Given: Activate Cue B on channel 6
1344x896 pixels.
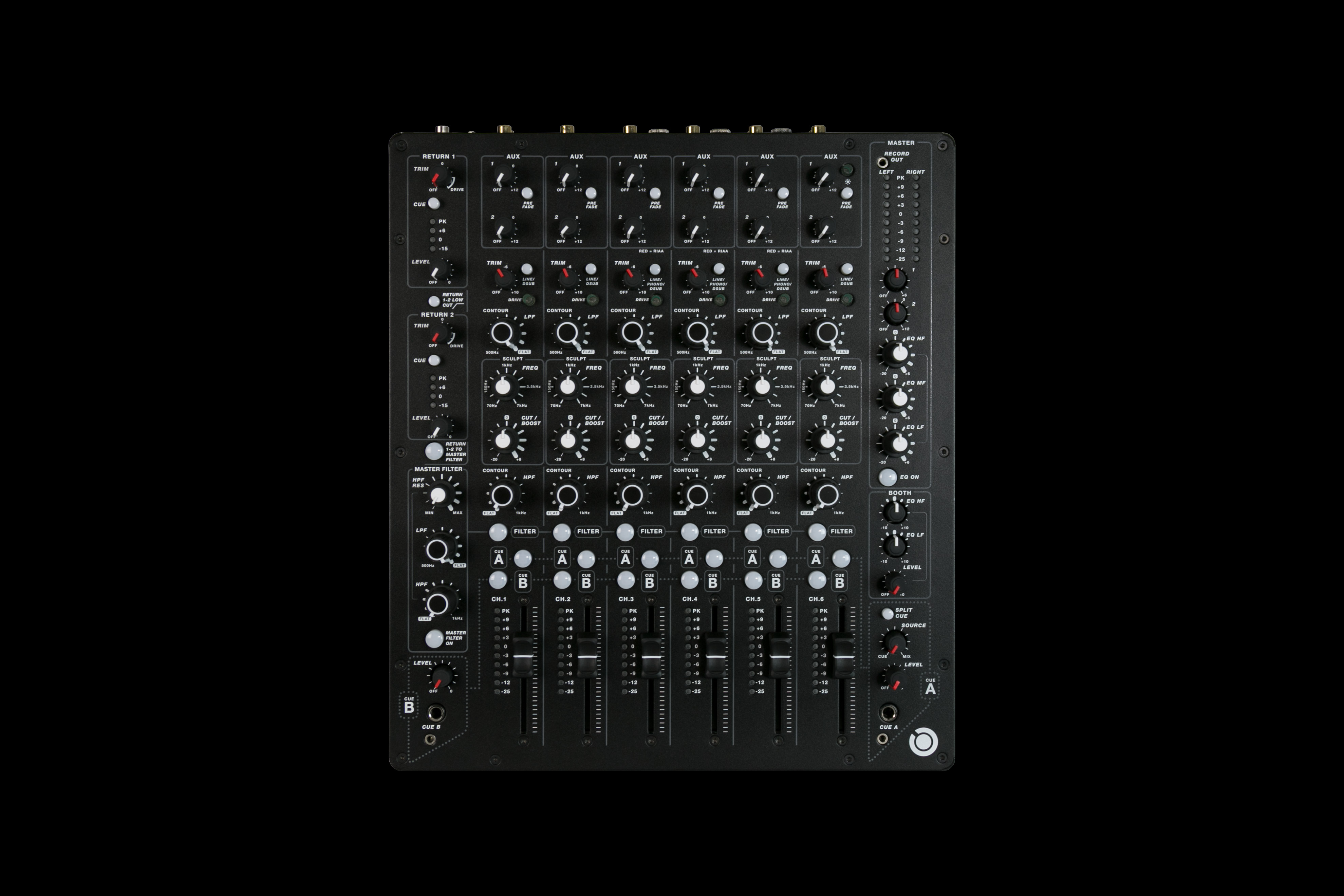Looking at the screenshot, I should tap(817, 580).
